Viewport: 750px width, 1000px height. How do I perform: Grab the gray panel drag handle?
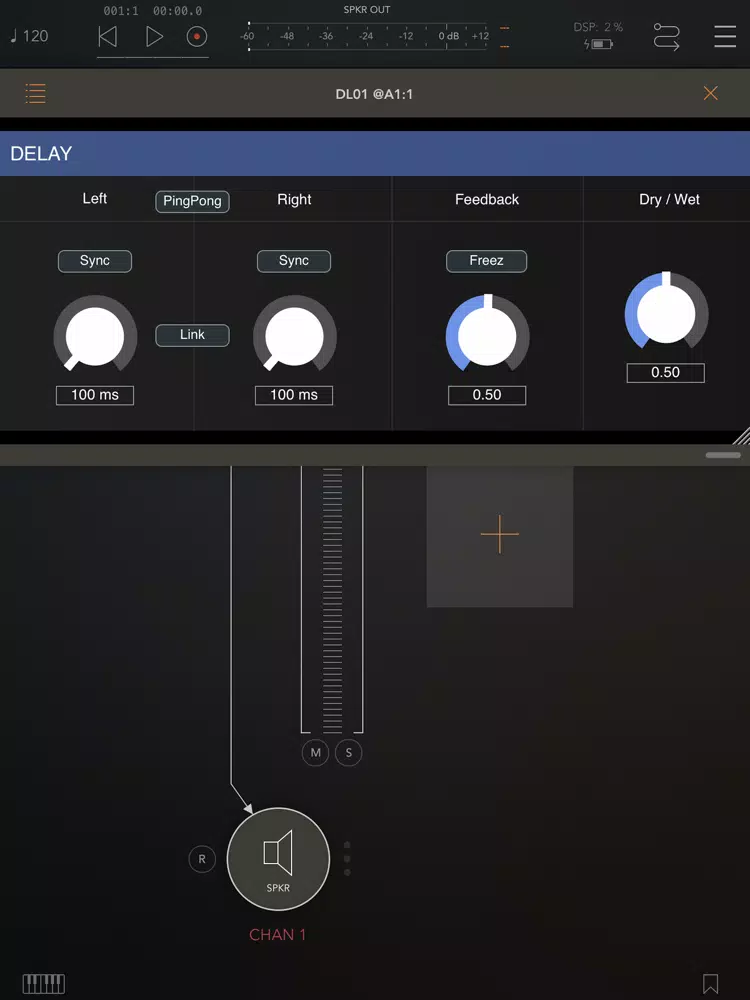[723, 455]
